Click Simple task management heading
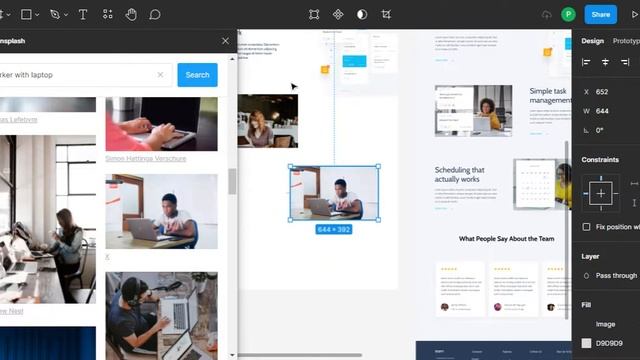The height and width of the screenshot is (360, 640). click(x=550, y=96)
